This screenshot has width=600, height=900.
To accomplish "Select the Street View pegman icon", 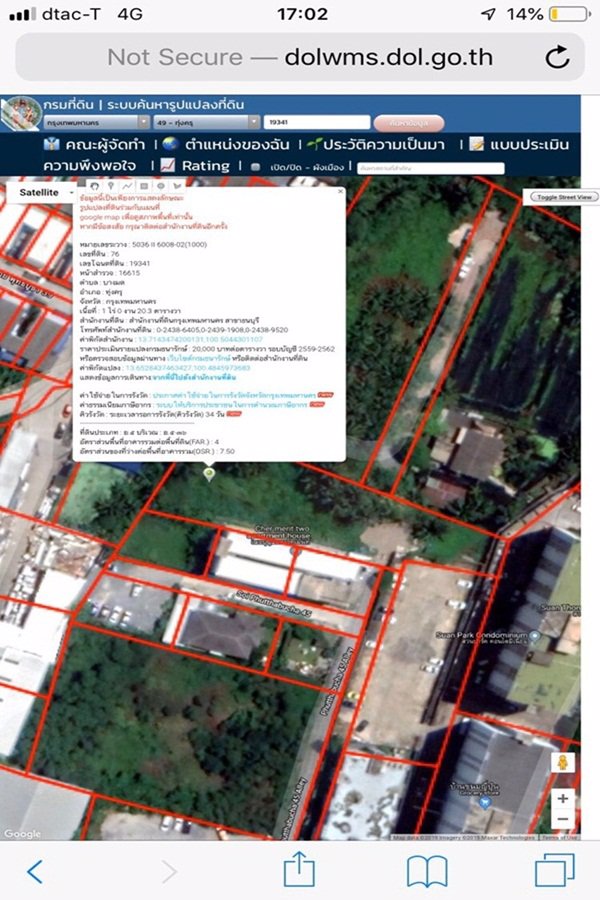I will (563, 764).
